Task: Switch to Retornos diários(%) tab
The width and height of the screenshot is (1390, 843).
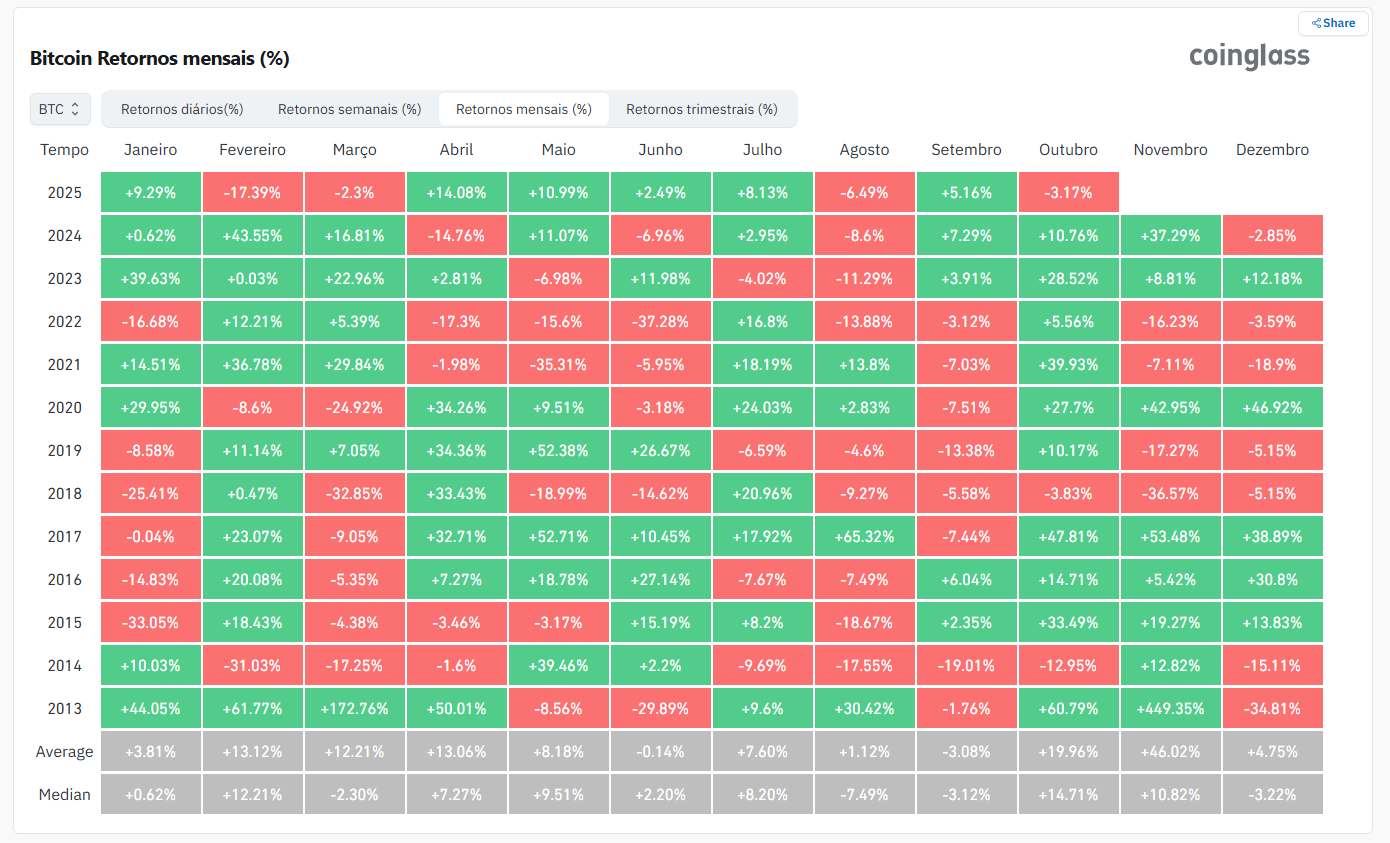Action: pos(182,109)
